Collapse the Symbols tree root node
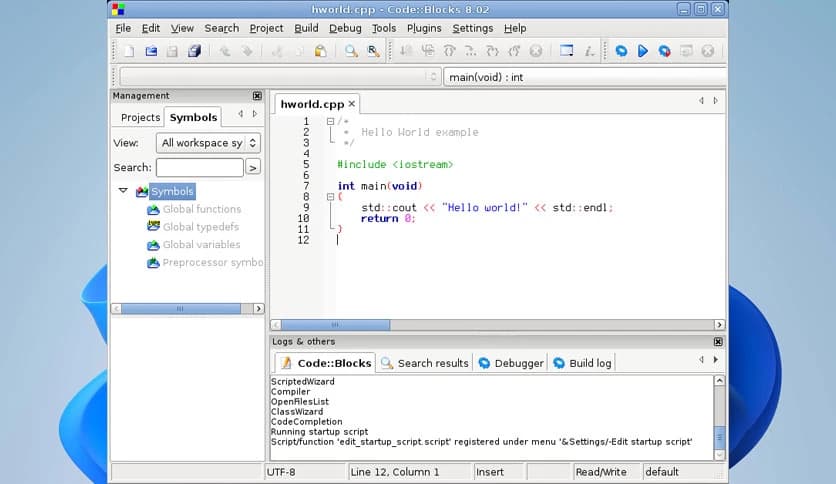 (123, 190)
